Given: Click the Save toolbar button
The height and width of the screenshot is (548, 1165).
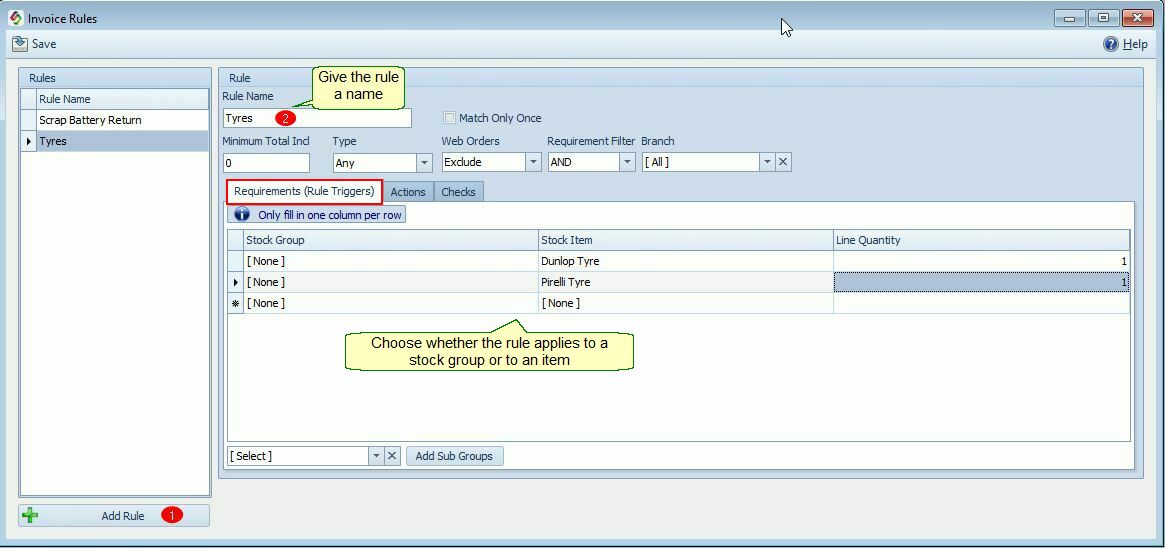Looking at the screenshot, I should (x=34, y=44).
